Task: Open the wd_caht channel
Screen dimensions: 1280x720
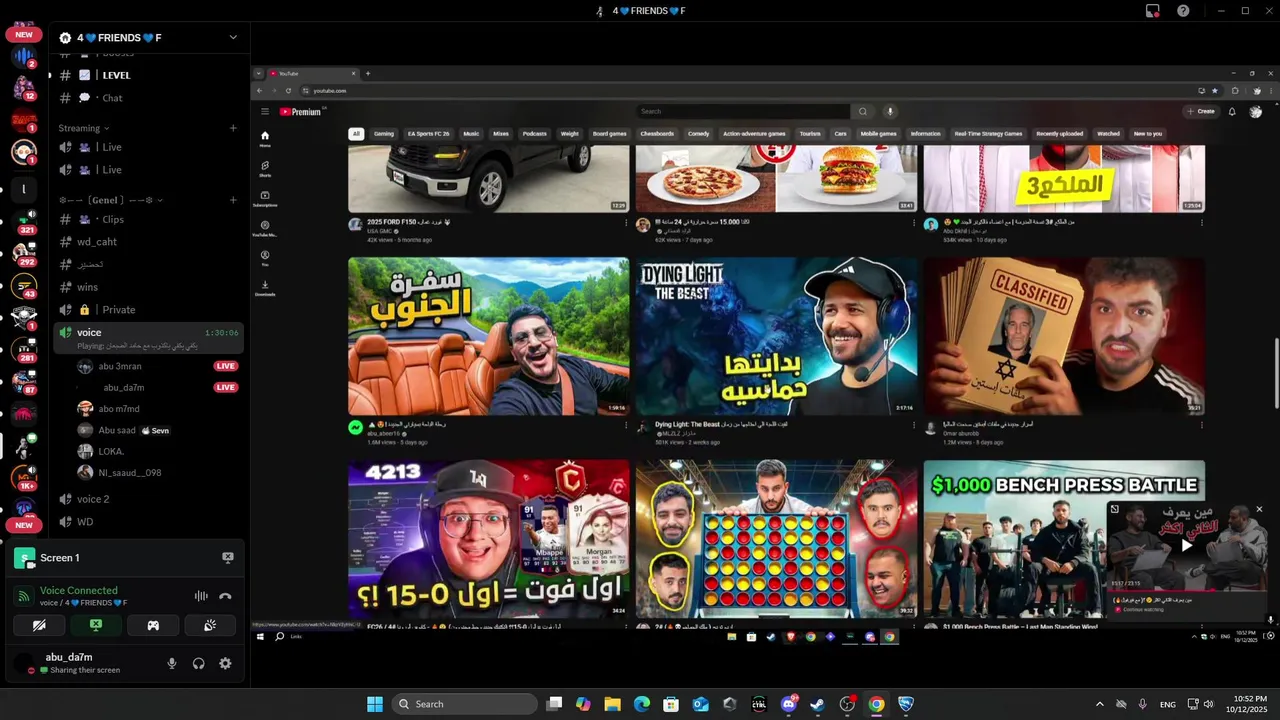Action: 149,242
